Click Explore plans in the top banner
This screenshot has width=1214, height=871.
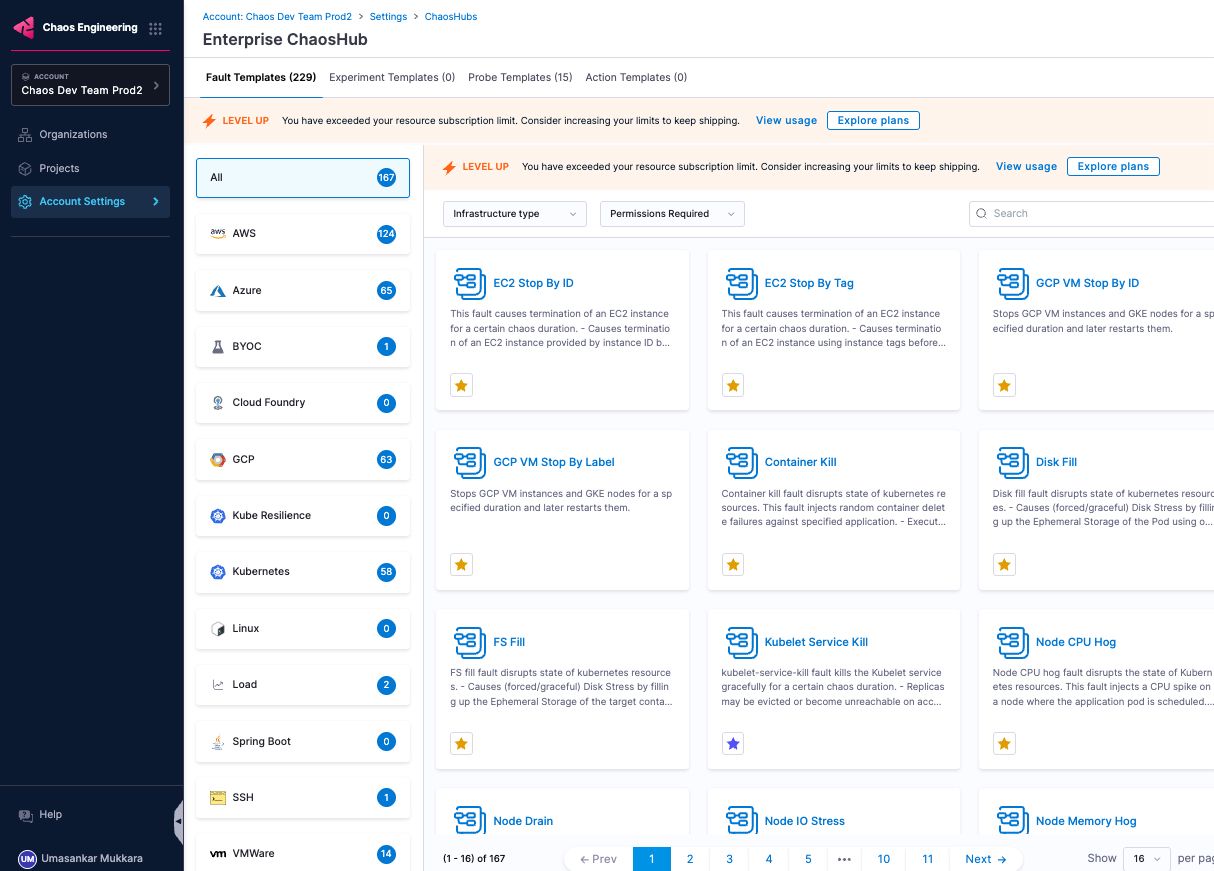point(873,120)
